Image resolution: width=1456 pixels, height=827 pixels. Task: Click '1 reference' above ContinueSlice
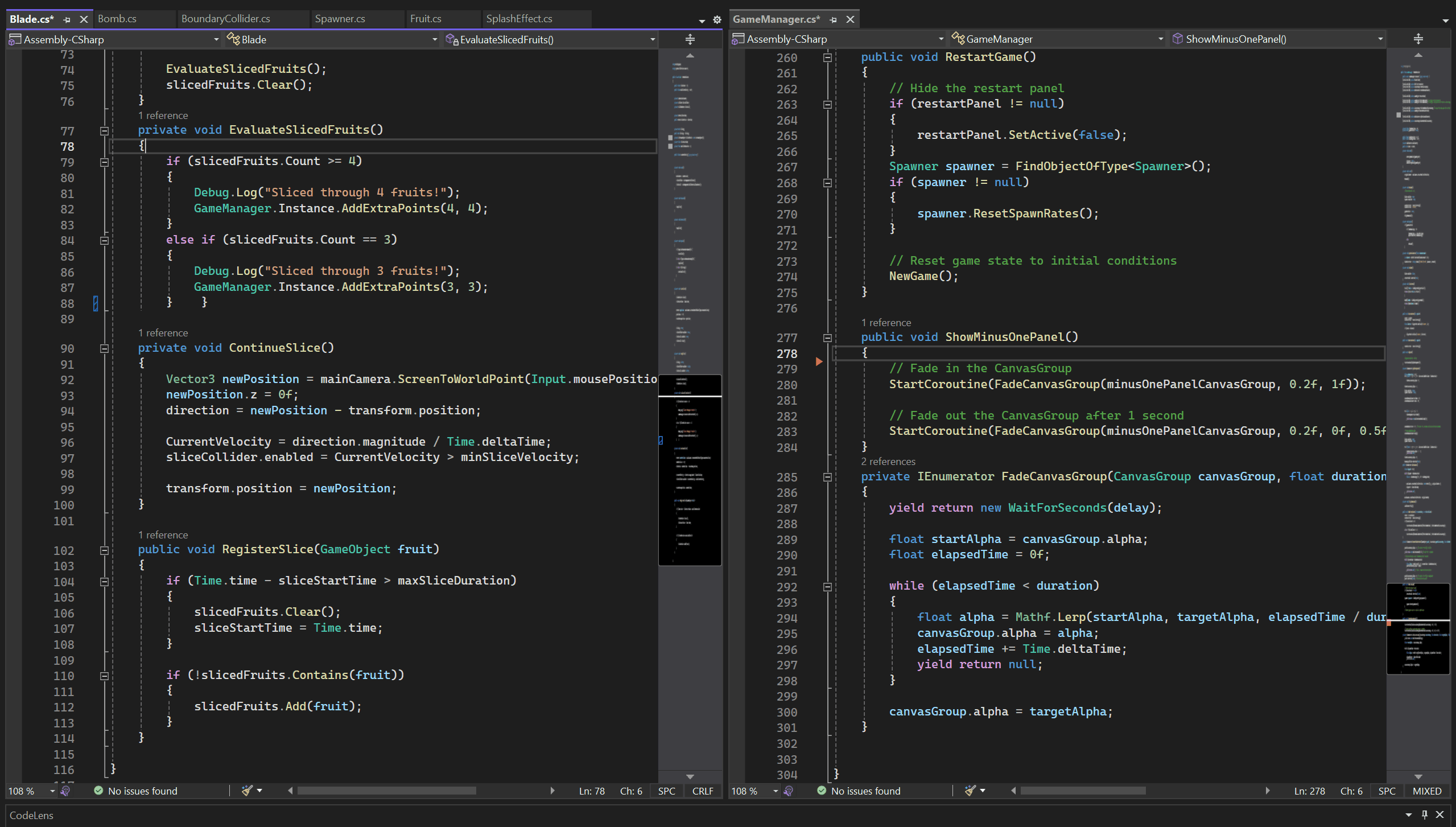163,333
